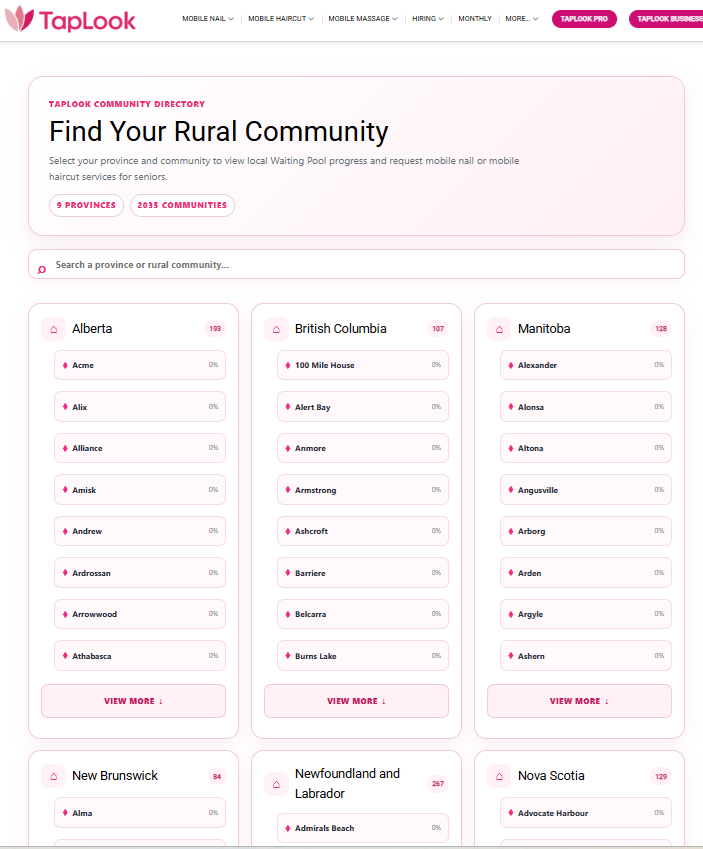Click the diamond marker beside Ashern

[x=511, y=656]
